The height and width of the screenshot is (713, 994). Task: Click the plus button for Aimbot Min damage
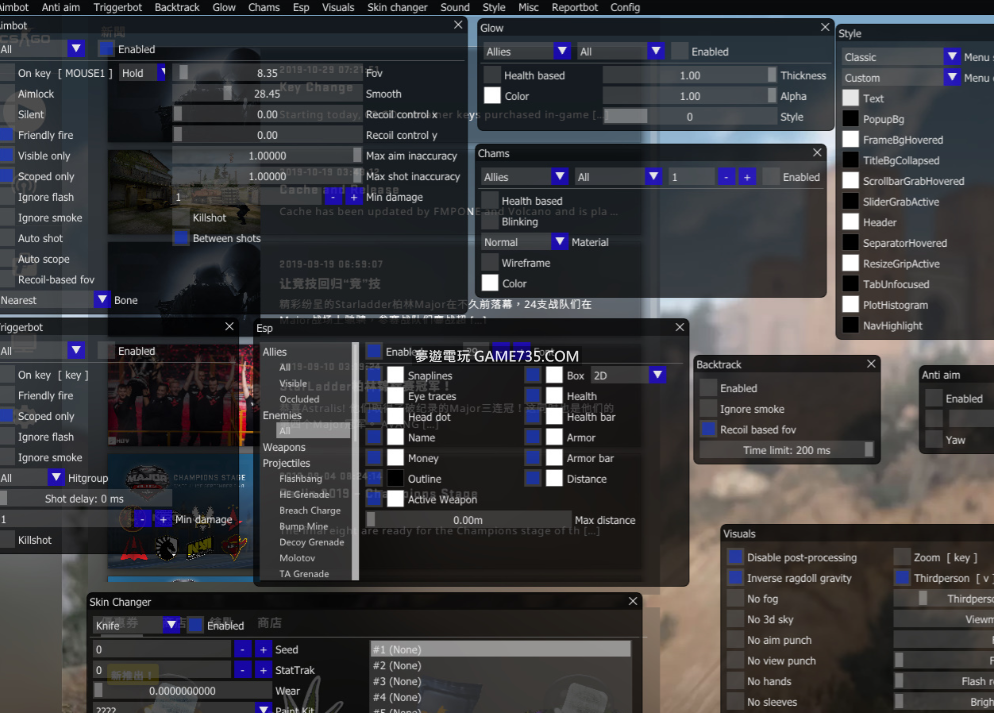pyautogui.click(x=353, y=197)
